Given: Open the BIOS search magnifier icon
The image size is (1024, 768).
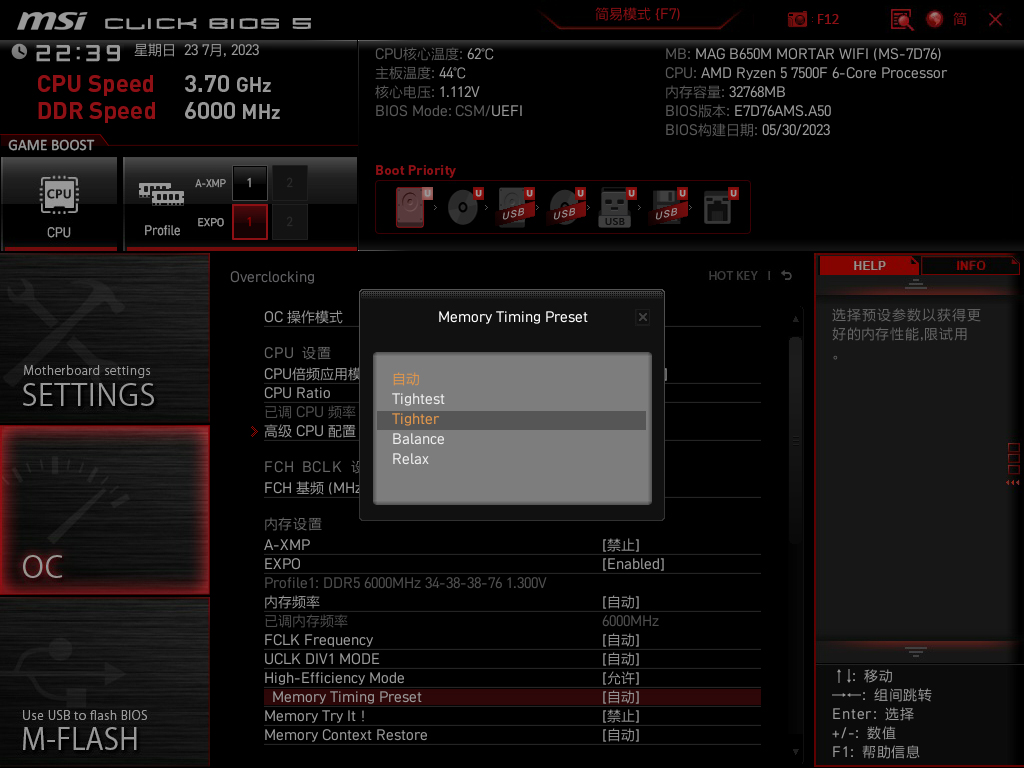Looking at the screenshot, I should (902, 19).
